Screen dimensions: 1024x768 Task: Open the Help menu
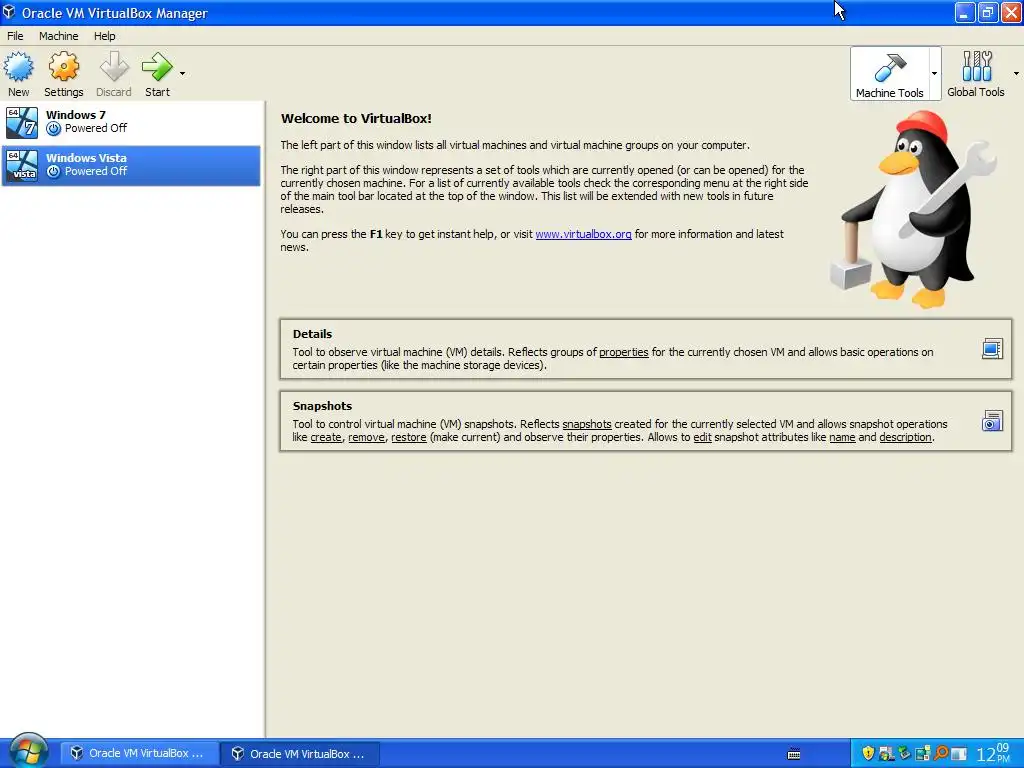click(104, 36)
